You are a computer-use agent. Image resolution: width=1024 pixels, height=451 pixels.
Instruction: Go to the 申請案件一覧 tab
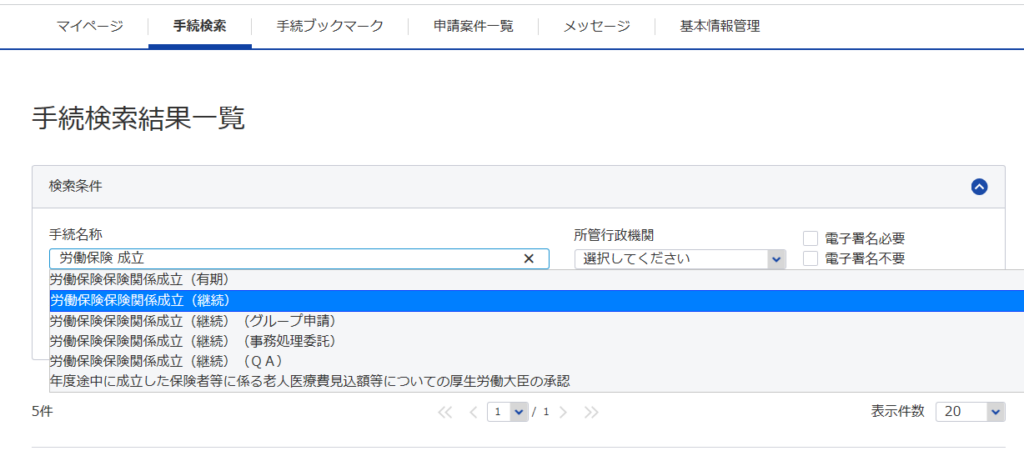click(x=473, y=26)
